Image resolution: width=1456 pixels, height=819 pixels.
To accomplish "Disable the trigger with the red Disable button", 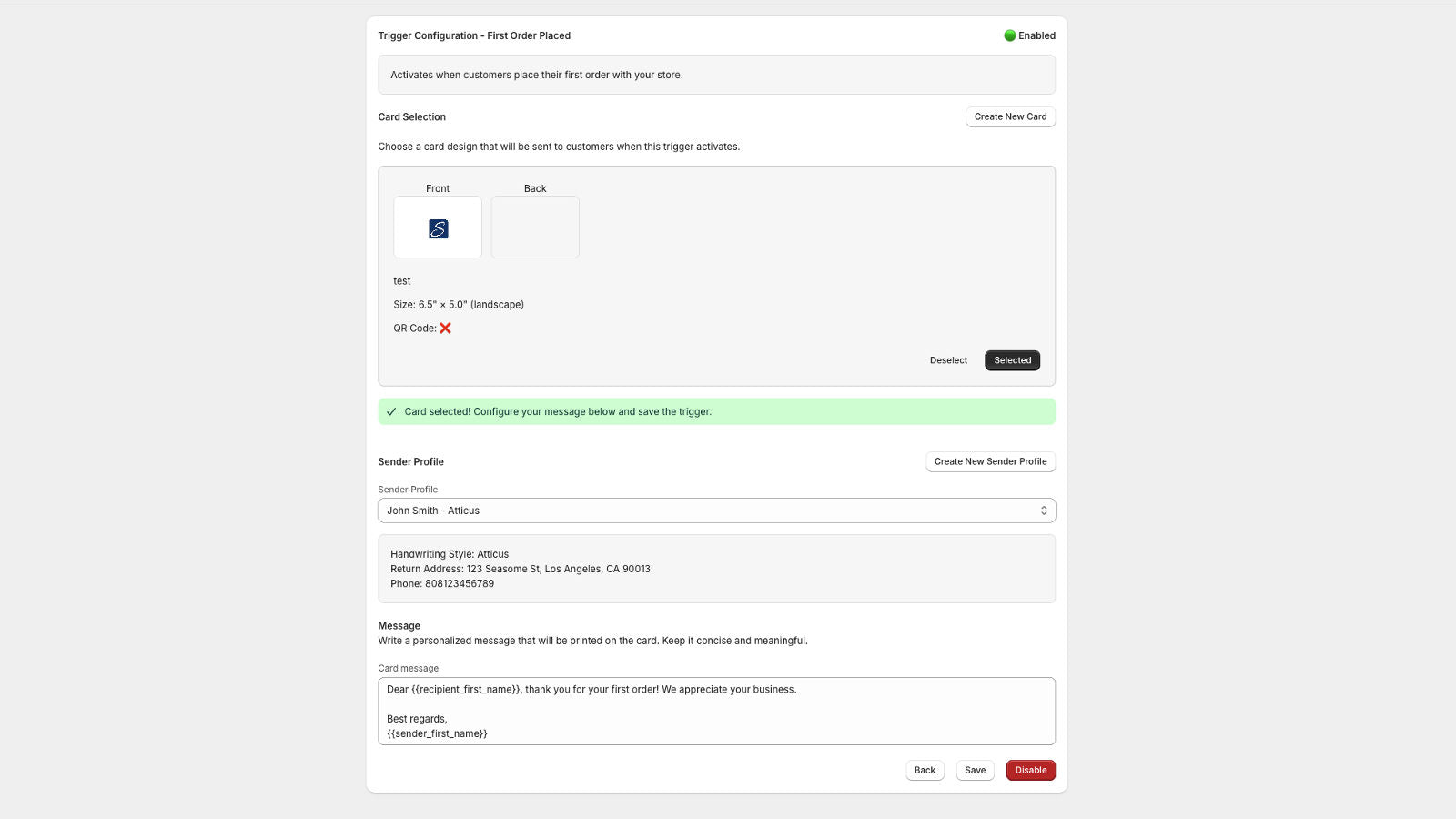I will (x=1030, y=770).
